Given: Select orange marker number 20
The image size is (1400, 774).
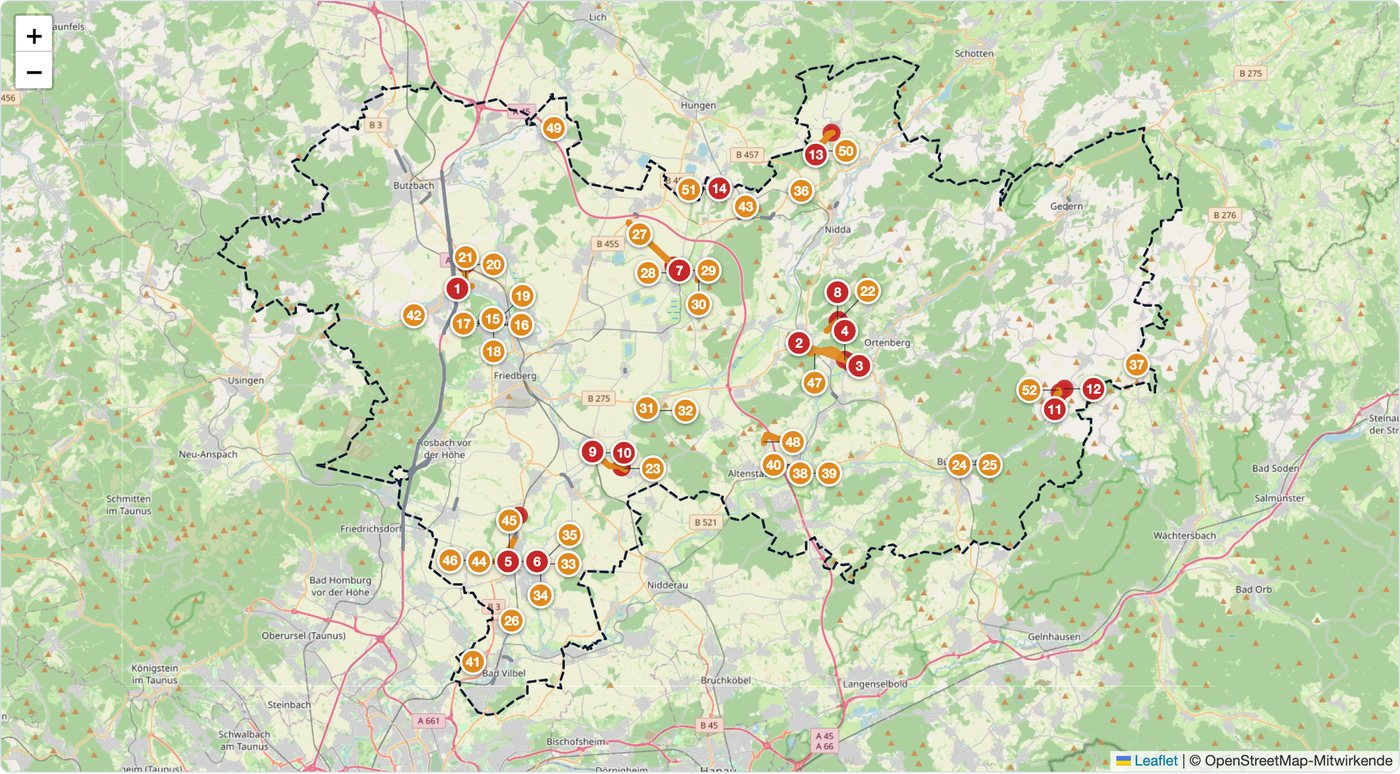Looking at the screenshot, I should (493, 264).
